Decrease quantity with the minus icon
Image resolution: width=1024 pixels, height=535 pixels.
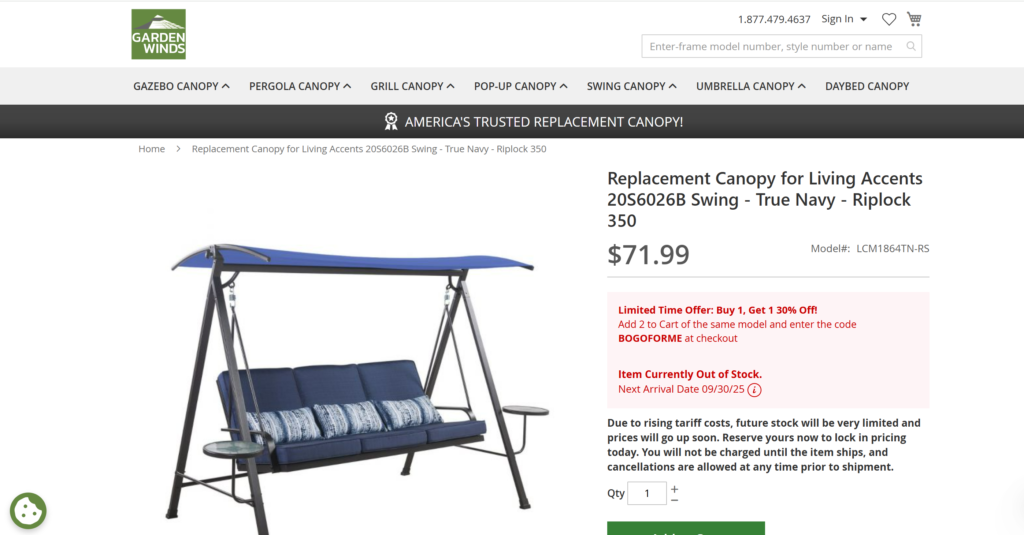(675, 500)
